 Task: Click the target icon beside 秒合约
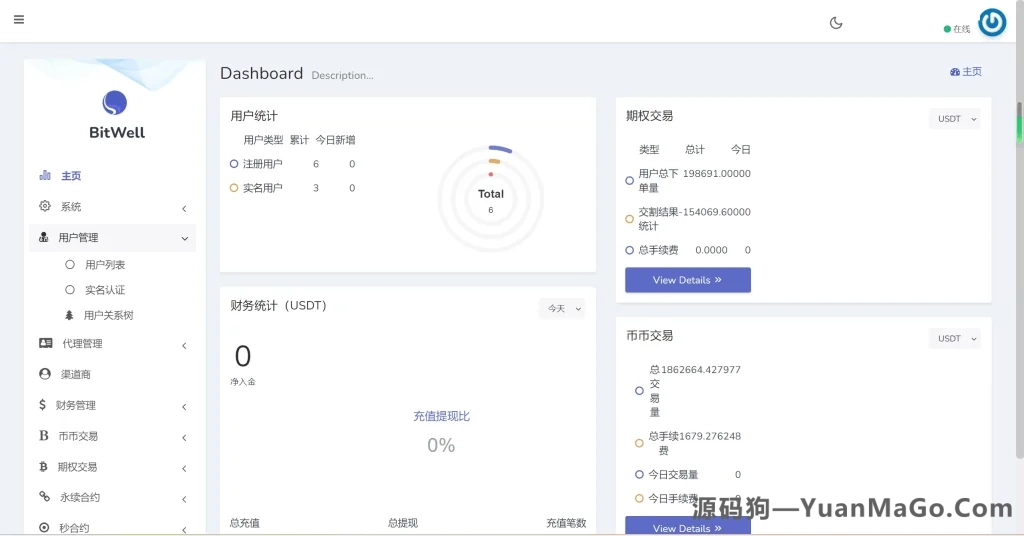click(44, 528)
